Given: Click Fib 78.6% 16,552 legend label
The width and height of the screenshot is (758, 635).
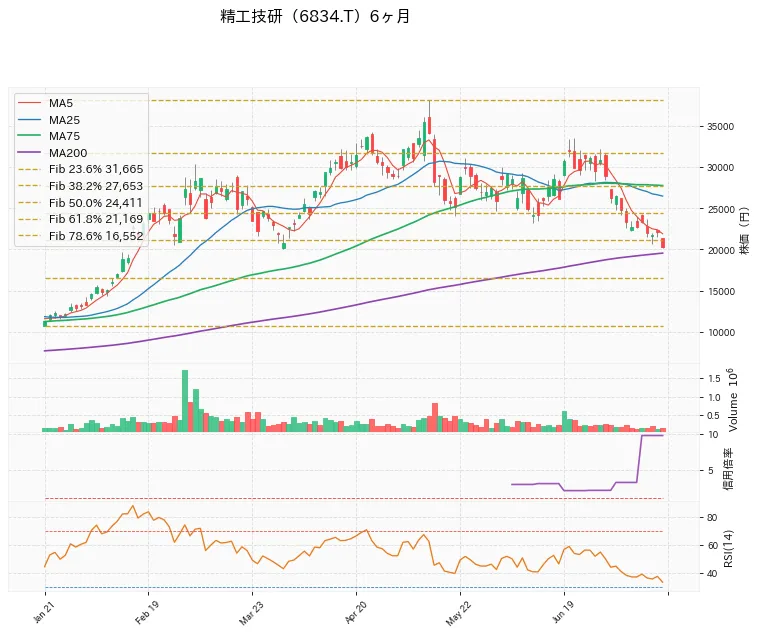Looking at the screenshot, I should click(96, 236).
